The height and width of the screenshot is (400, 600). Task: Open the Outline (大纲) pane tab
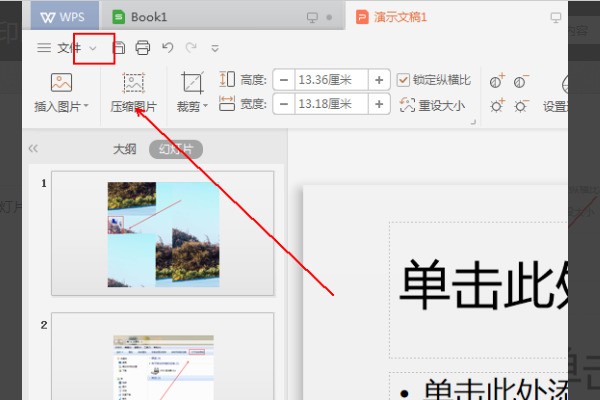124,149
